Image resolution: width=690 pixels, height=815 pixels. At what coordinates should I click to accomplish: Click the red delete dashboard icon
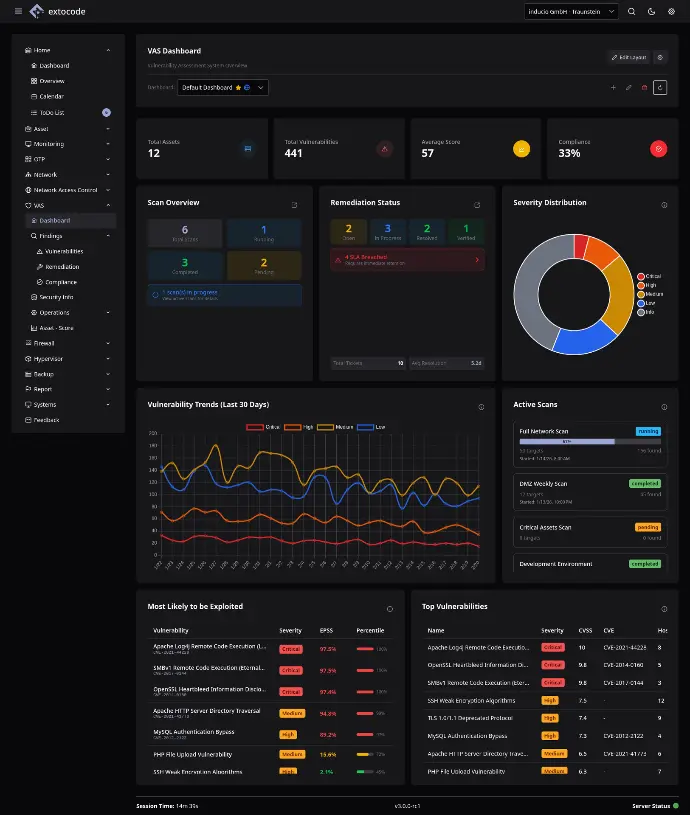(x=644, y=88)
